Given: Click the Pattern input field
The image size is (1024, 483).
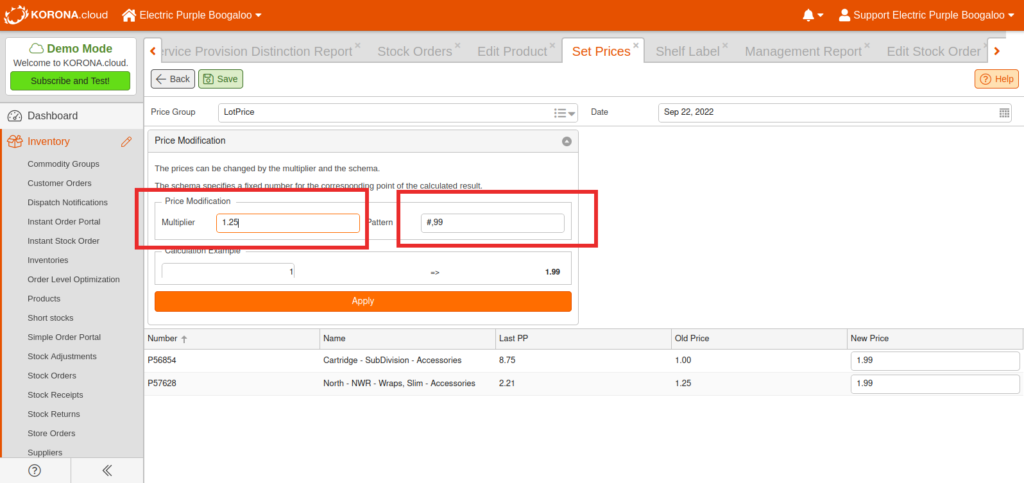Looking at the screenshot, I should [x=492, y=223].
